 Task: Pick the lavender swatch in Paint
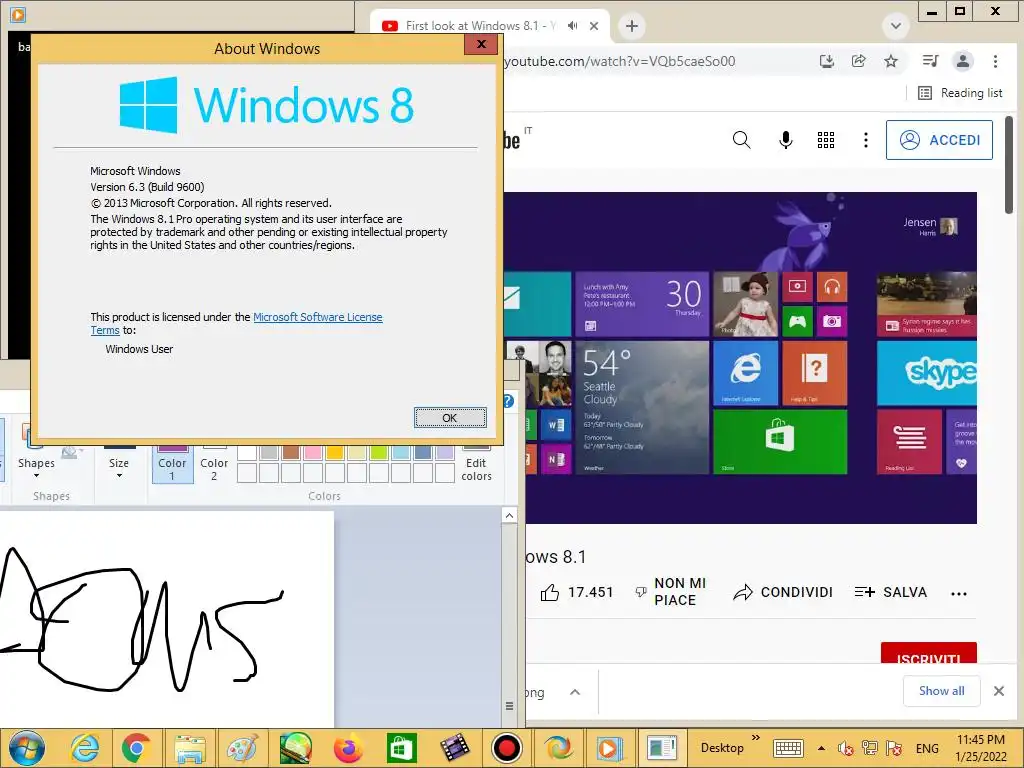tap(445, 452)
